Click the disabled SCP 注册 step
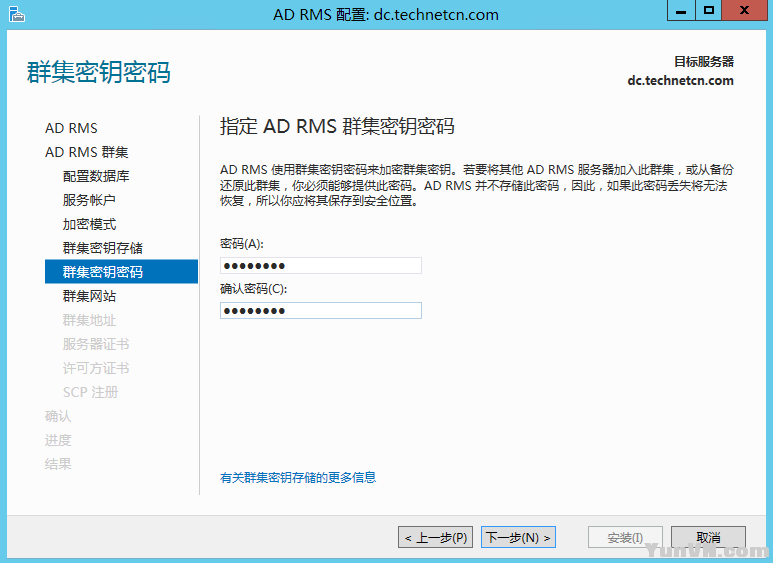The height and width of the screenshot is (563, 773). pos(90,392)
